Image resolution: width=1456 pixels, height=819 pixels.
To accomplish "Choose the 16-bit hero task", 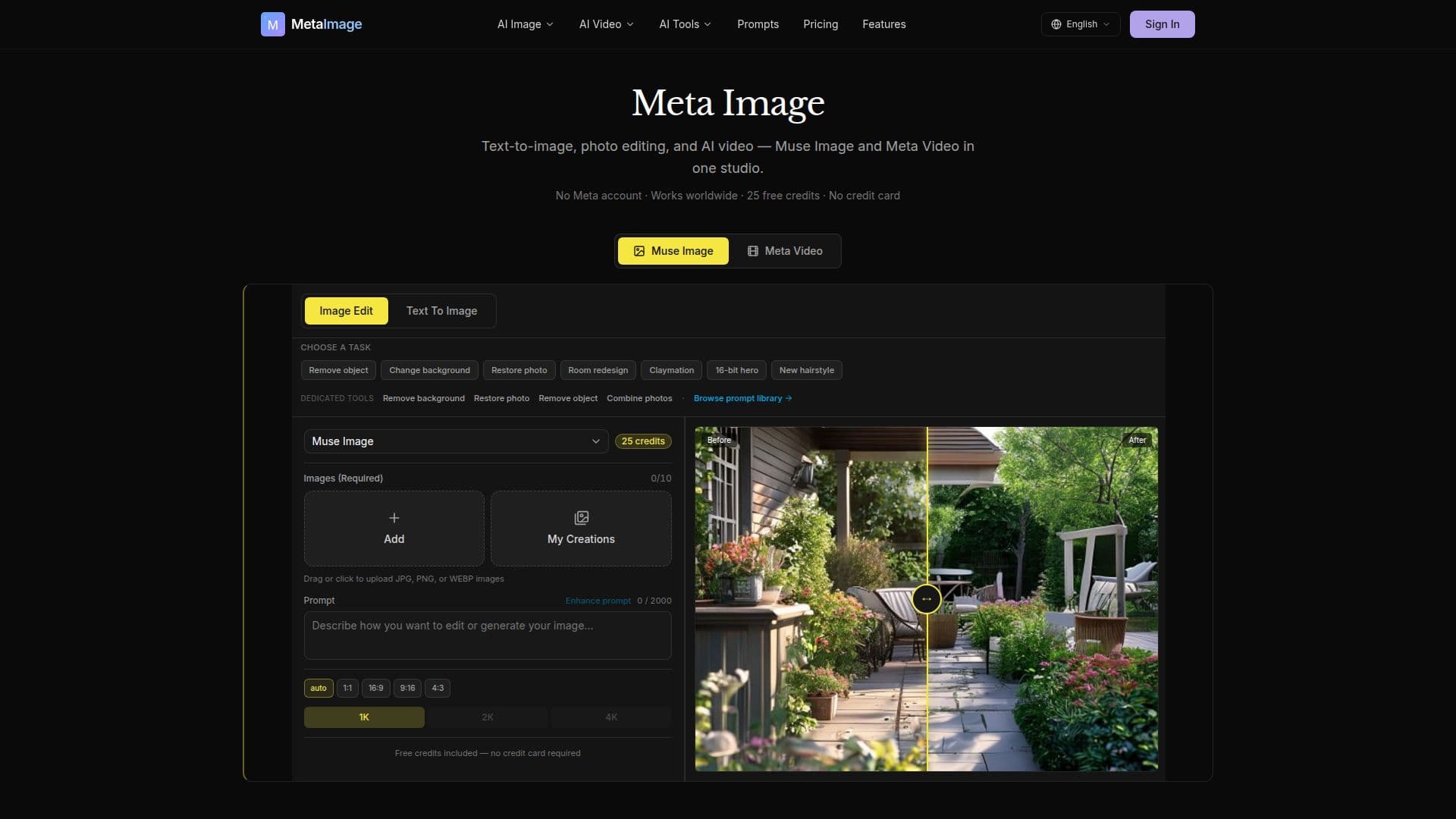I will click(x=737, y=370).
